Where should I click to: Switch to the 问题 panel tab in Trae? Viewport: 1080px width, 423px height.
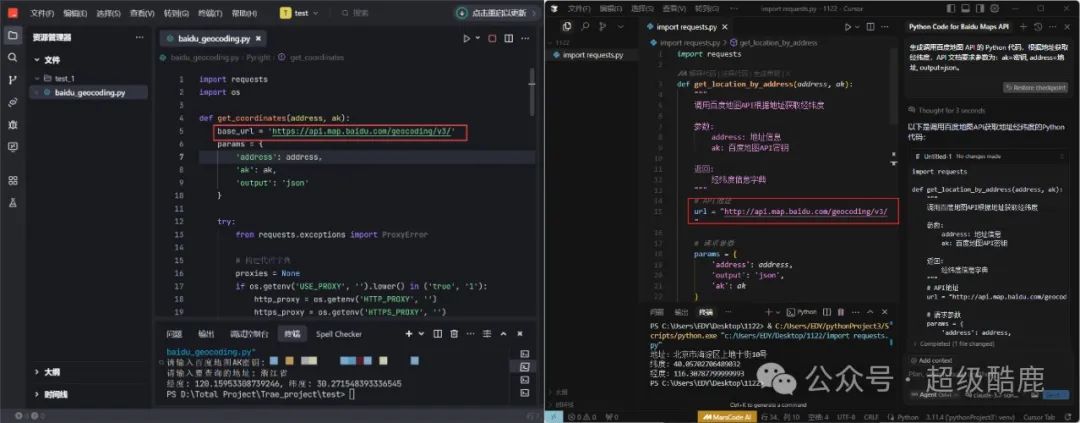click(174, 334)
